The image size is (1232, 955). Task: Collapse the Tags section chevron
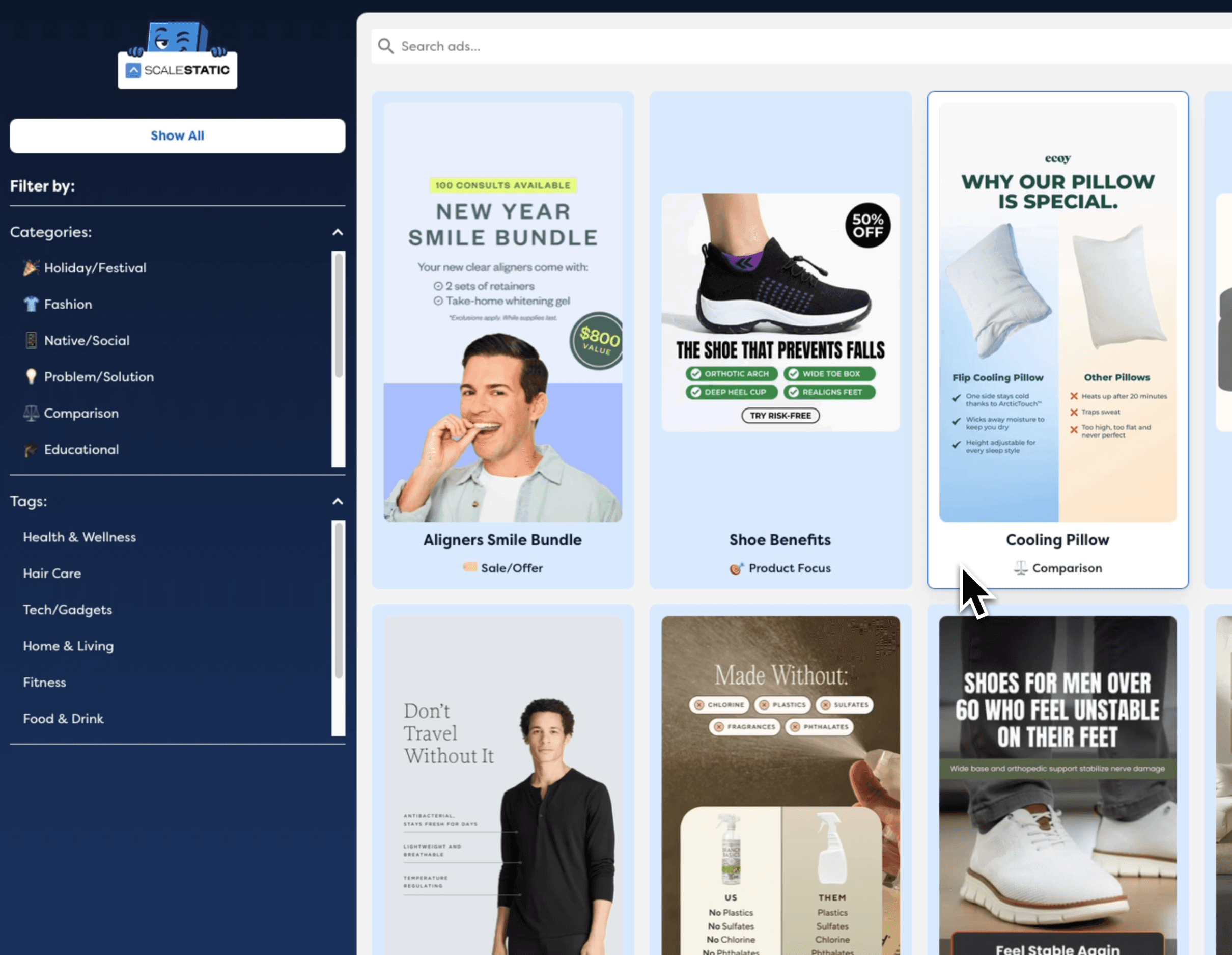point(338,501)
